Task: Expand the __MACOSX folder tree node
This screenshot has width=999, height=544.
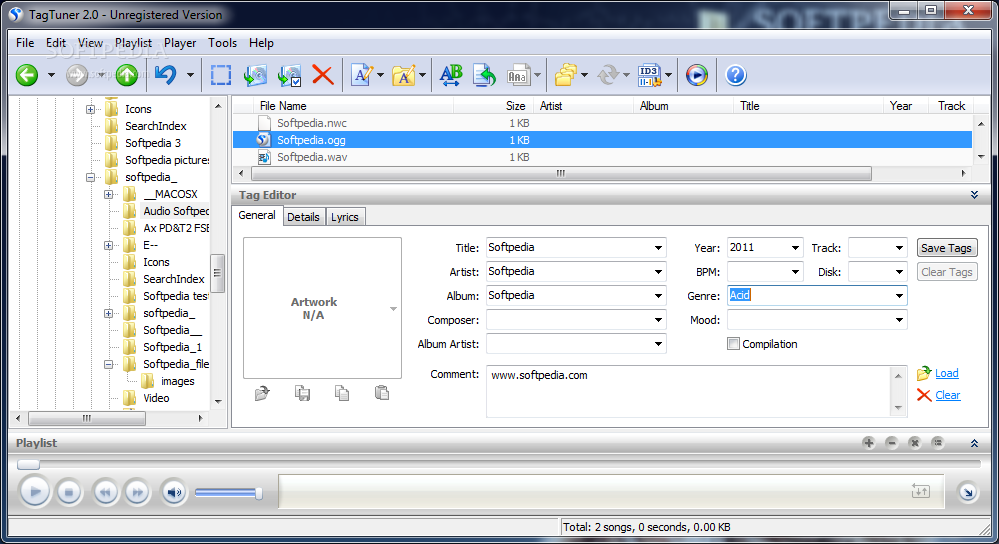Action: [x=109, y=194]
